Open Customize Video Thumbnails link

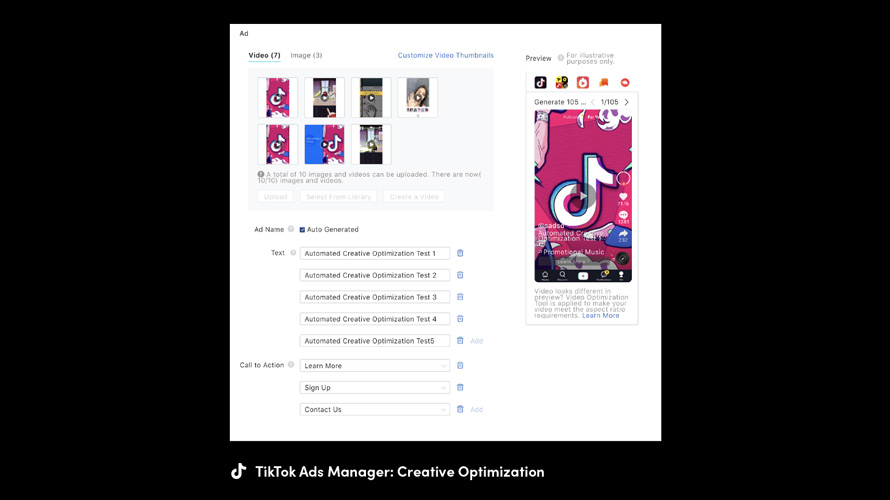(x=446, y=55)
